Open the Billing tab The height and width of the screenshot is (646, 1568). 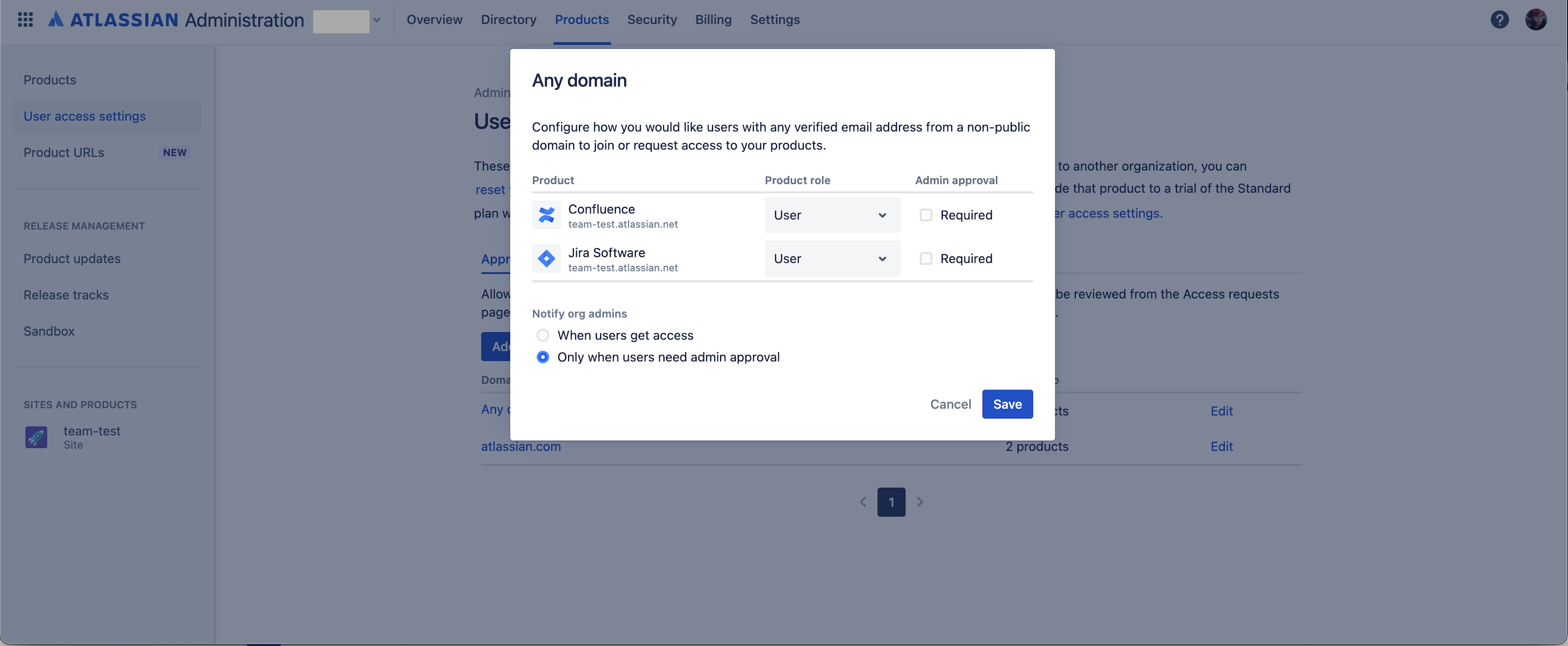coord(713,19)
